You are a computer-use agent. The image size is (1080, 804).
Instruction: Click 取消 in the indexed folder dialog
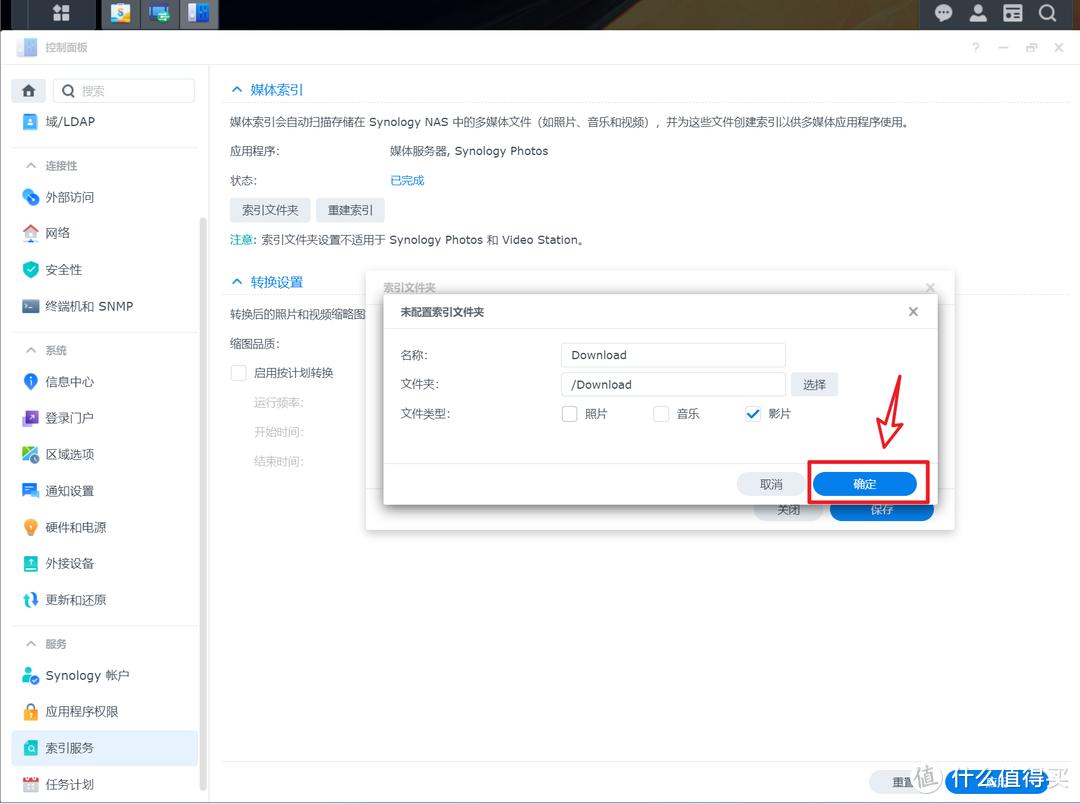(x=771, y=484)
